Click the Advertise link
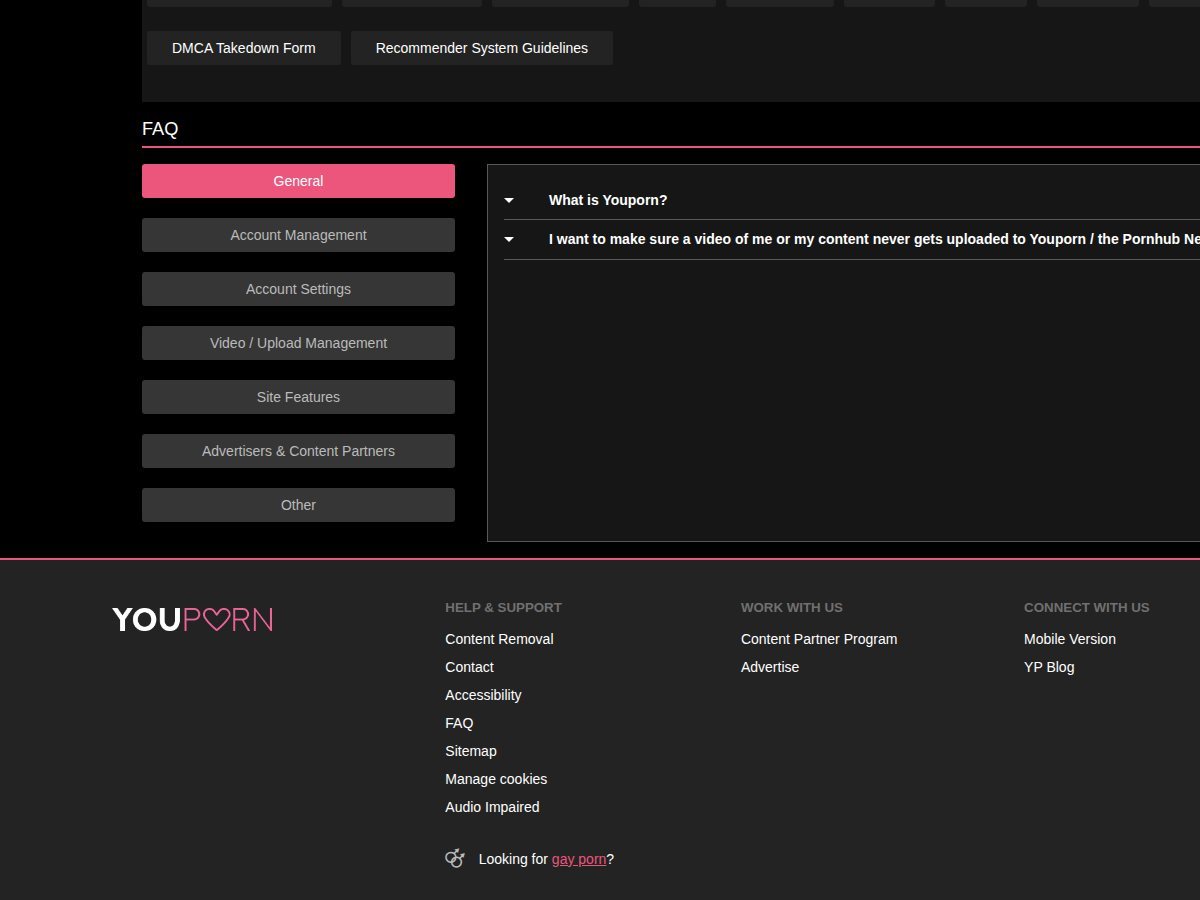Viewport: 1200px width, 900px height. [770, 667]
